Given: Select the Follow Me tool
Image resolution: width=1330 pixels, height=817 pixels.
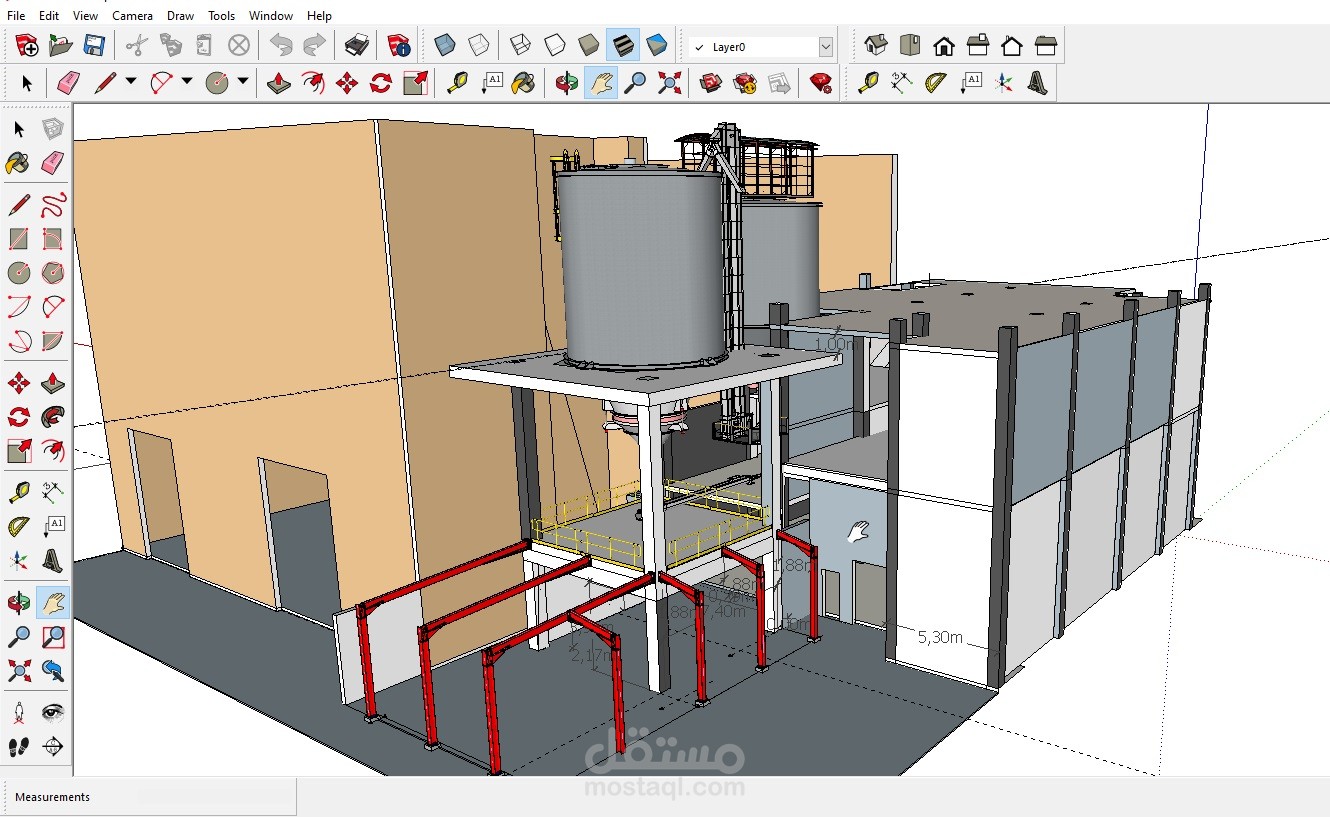Looking at the screenshot, I should tap(53, 416).
